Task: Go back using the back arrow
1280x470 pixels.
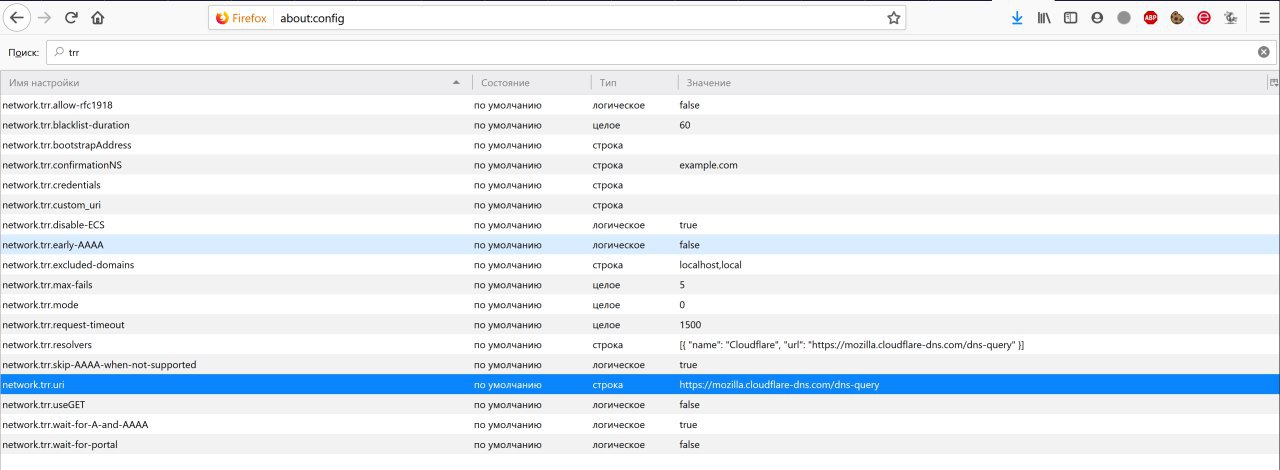Action: tap(18, 18)
